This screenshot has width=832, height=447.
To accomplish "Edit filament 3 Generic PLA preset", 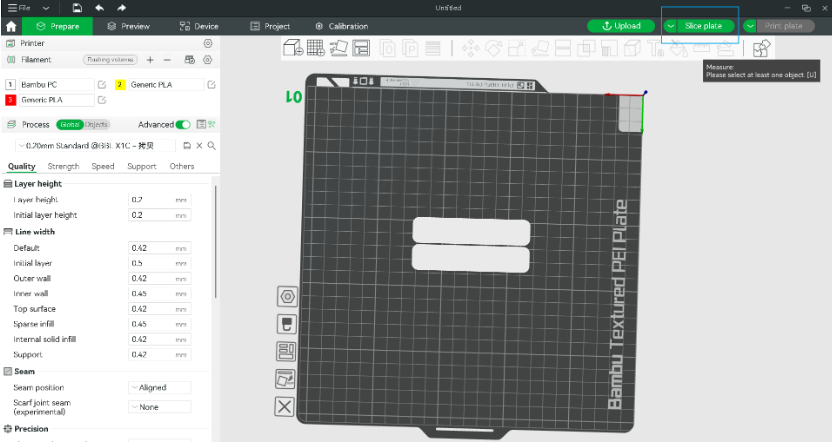I will point(102,100).
